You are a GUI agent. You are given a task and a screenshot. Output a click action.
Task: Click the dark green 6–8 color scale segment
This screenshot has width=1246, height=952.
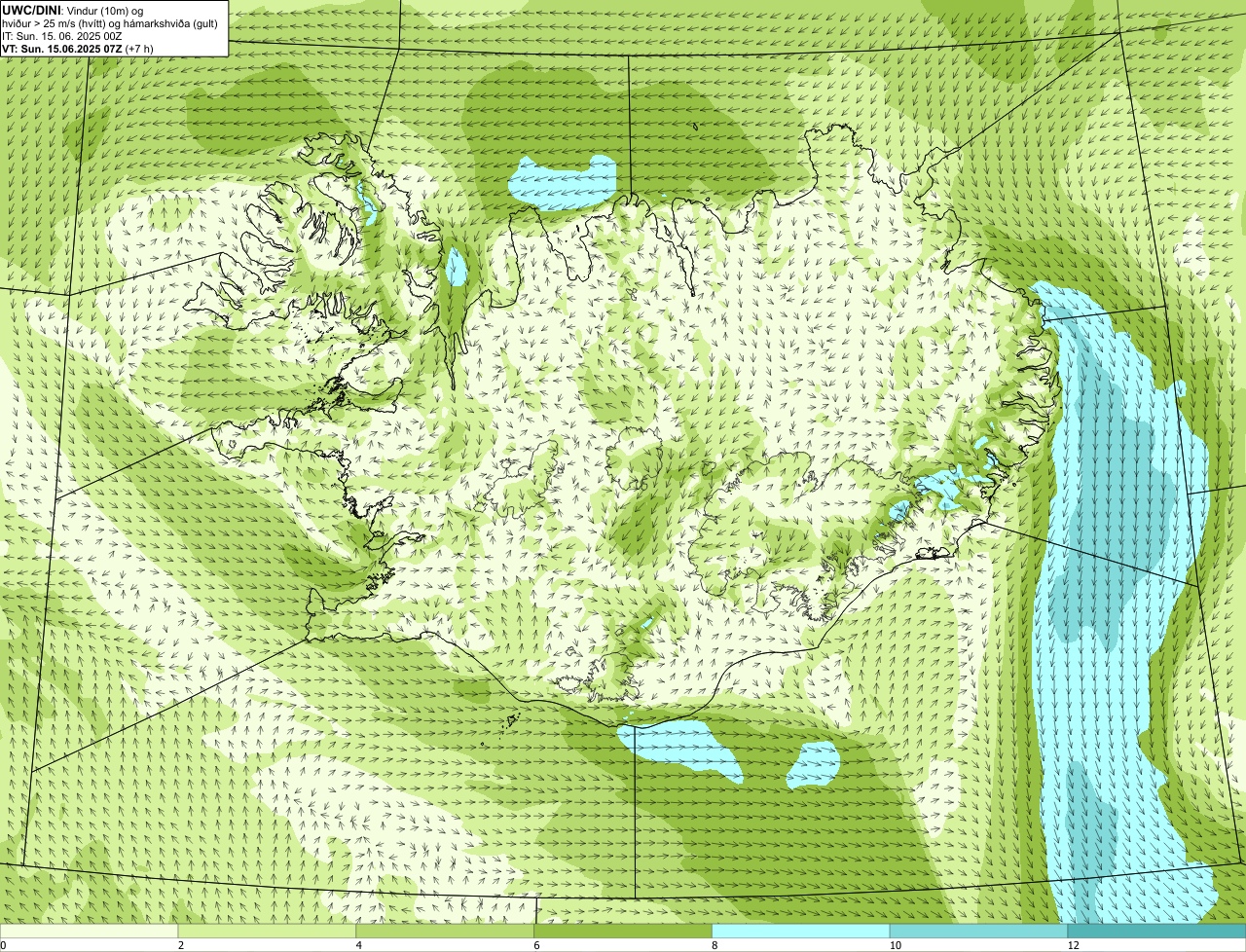tap(623, 932)
